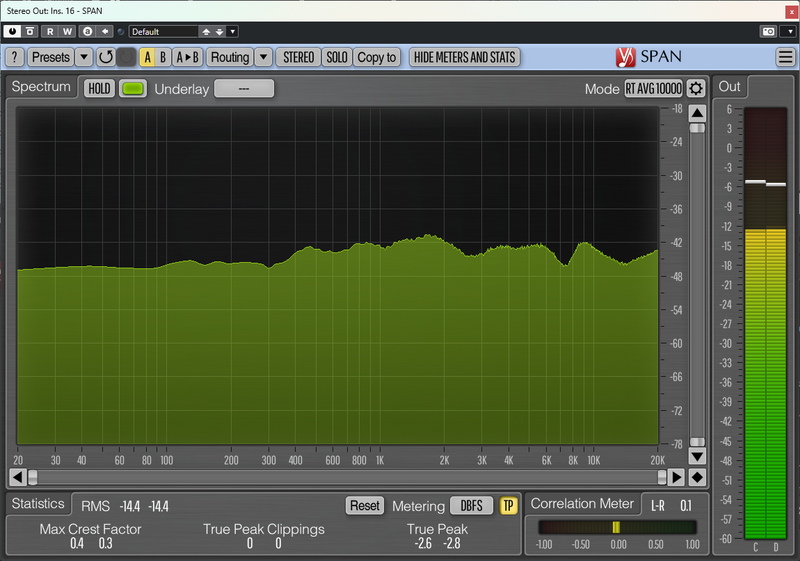Viewport: 800px width, 561px height.
Task: Load next preset with down arrow
Action: 219,32
